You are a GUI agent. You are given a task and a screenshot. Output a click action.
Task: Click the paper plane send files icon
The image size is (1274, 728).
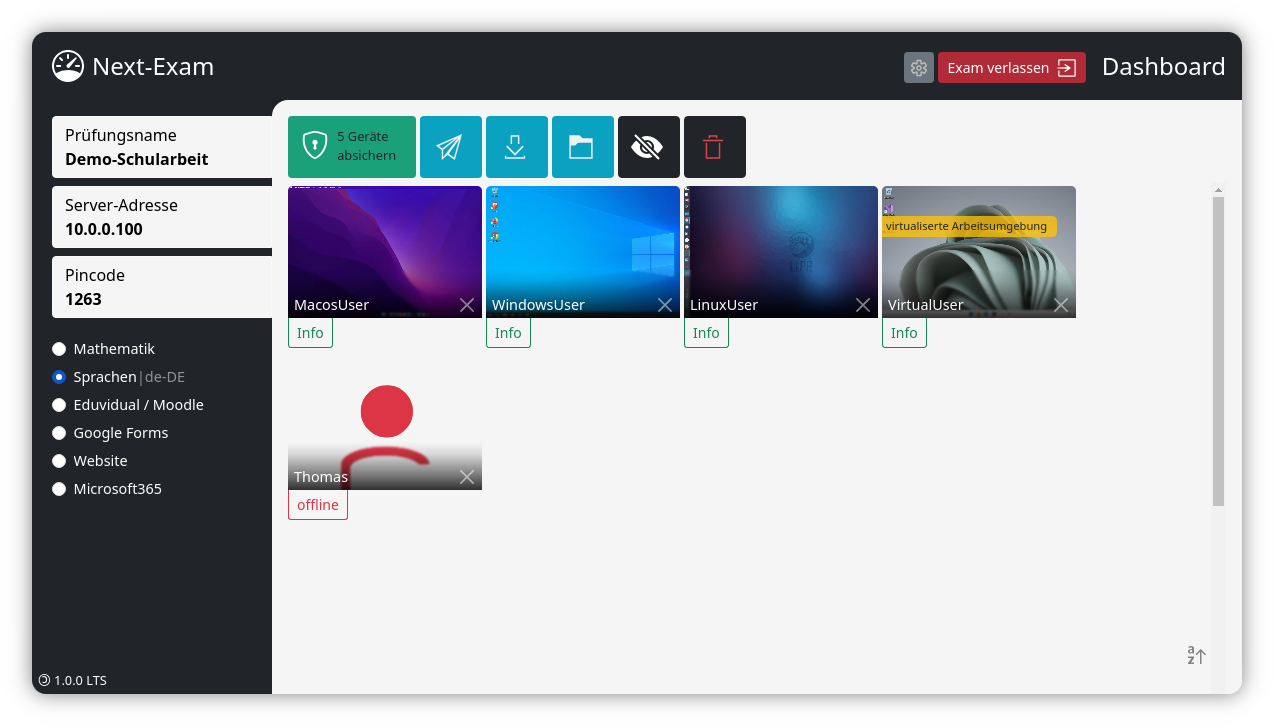click(450, 147)
